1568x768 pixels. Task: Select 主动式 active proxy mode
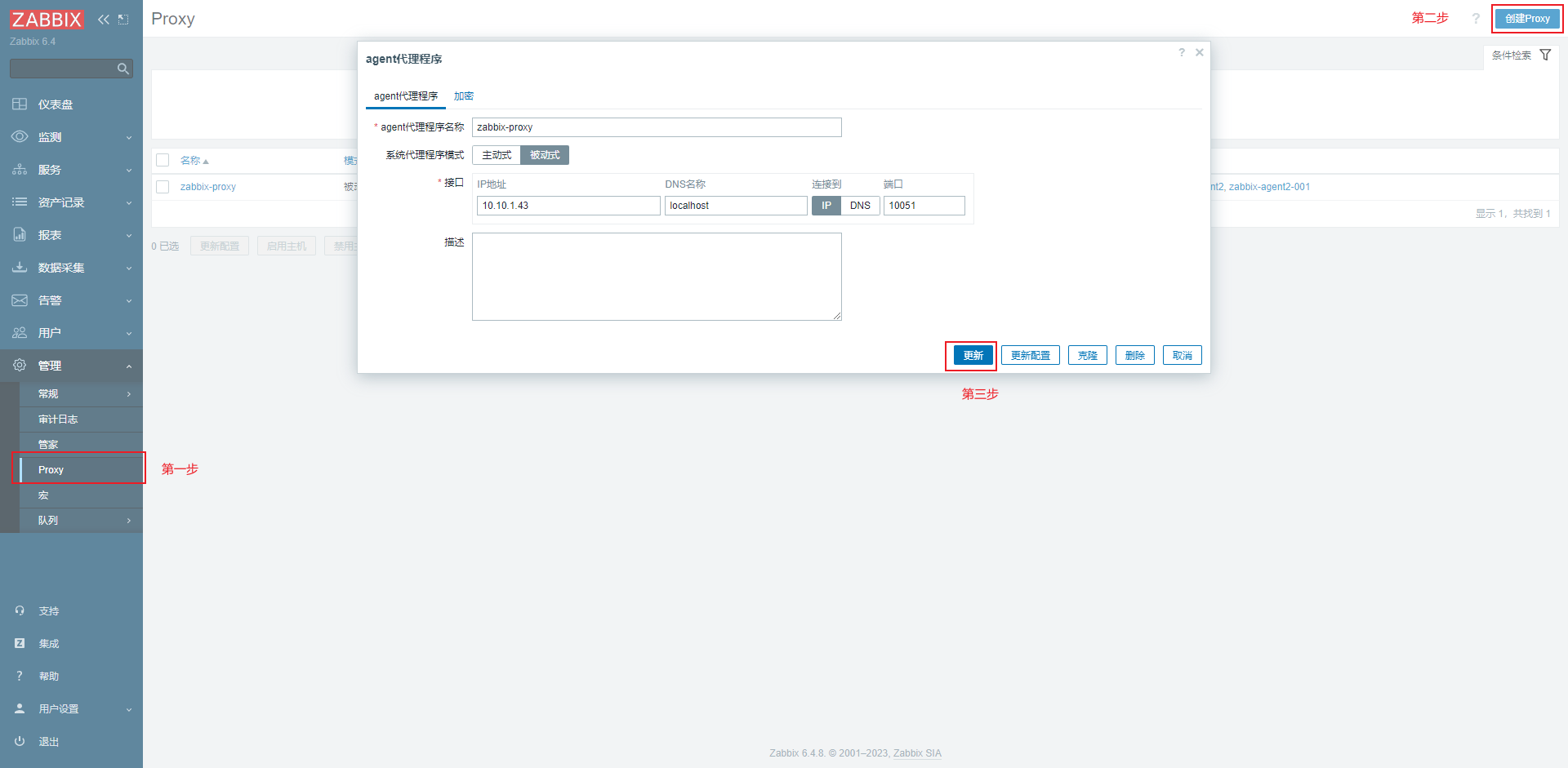click(497, 155)
